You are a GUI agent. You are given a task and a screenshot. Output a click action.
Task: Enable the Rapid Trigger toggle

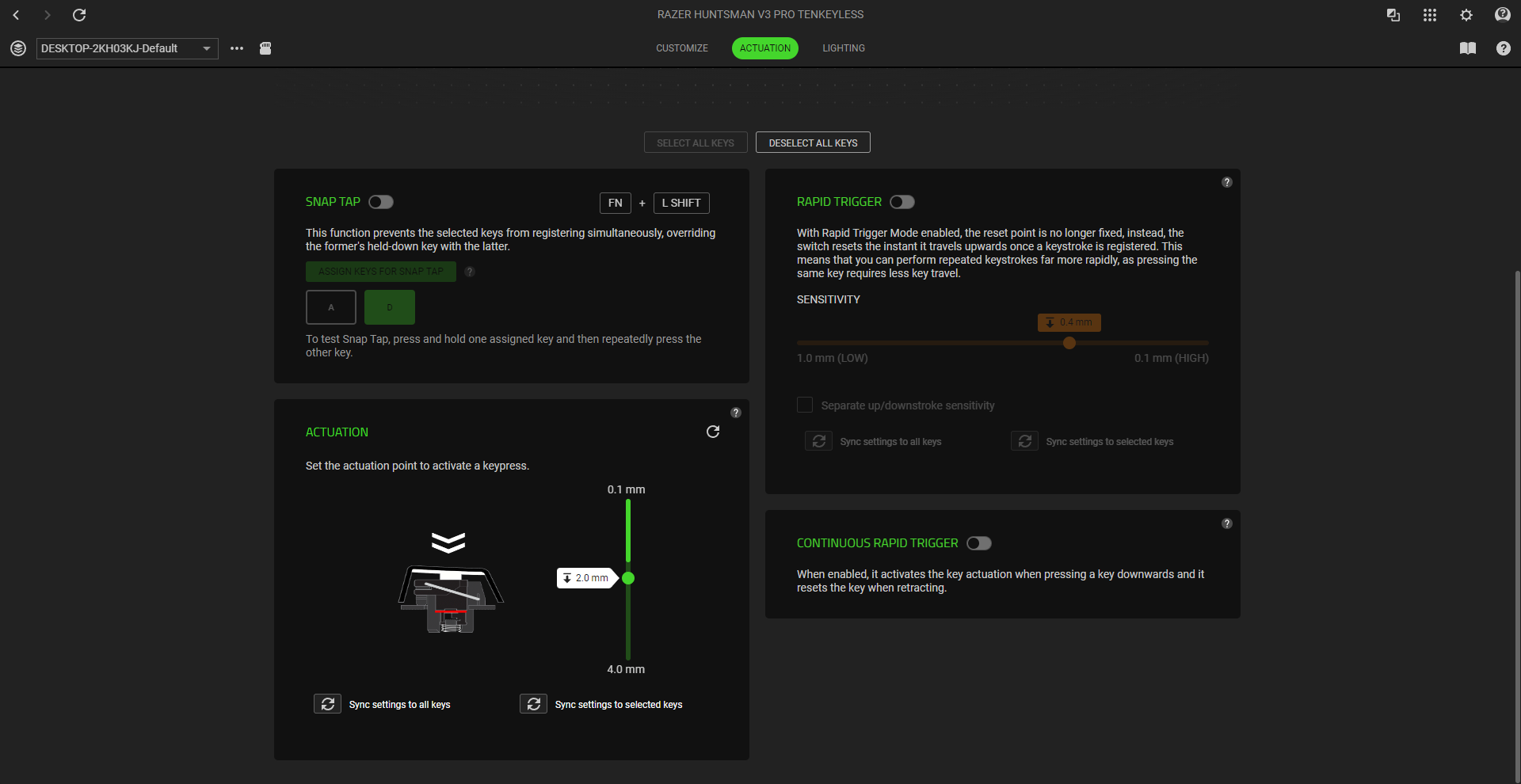coord(902,202)
